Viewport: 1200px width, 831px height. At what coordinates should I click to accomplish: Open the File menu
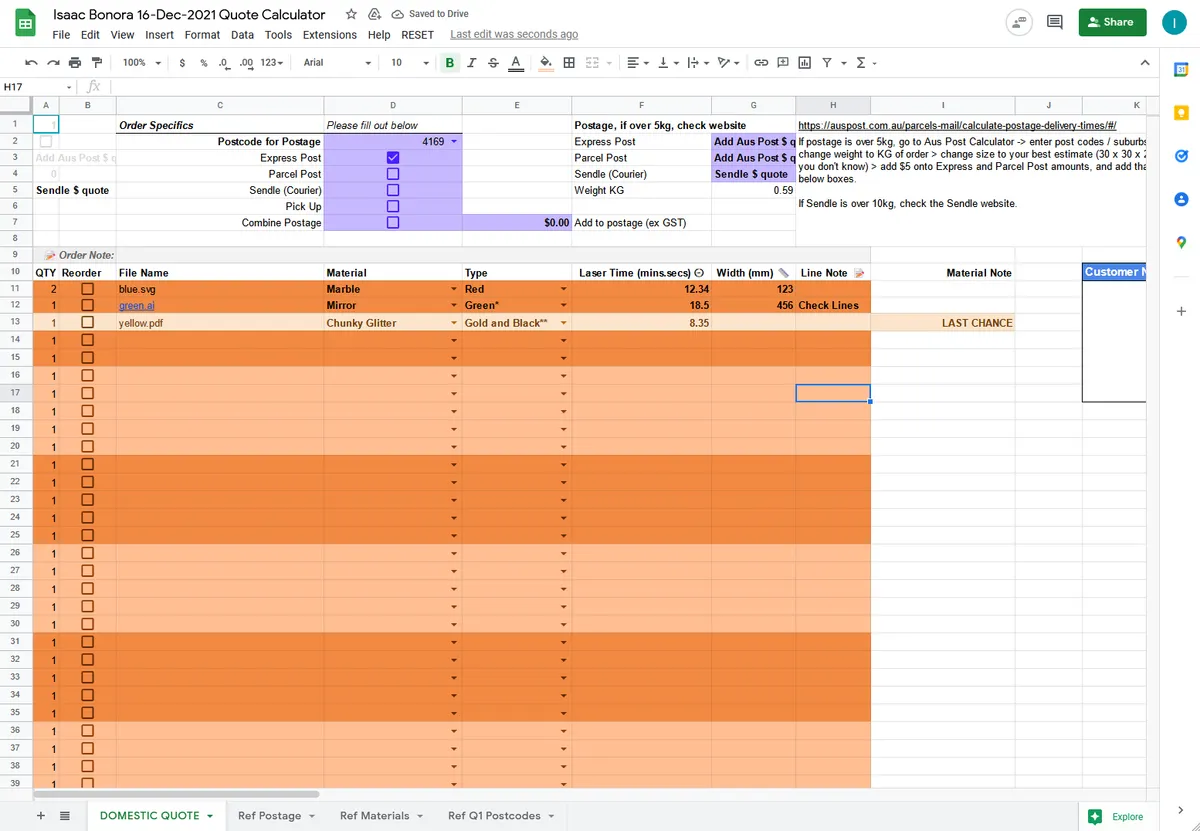point(61,34)
